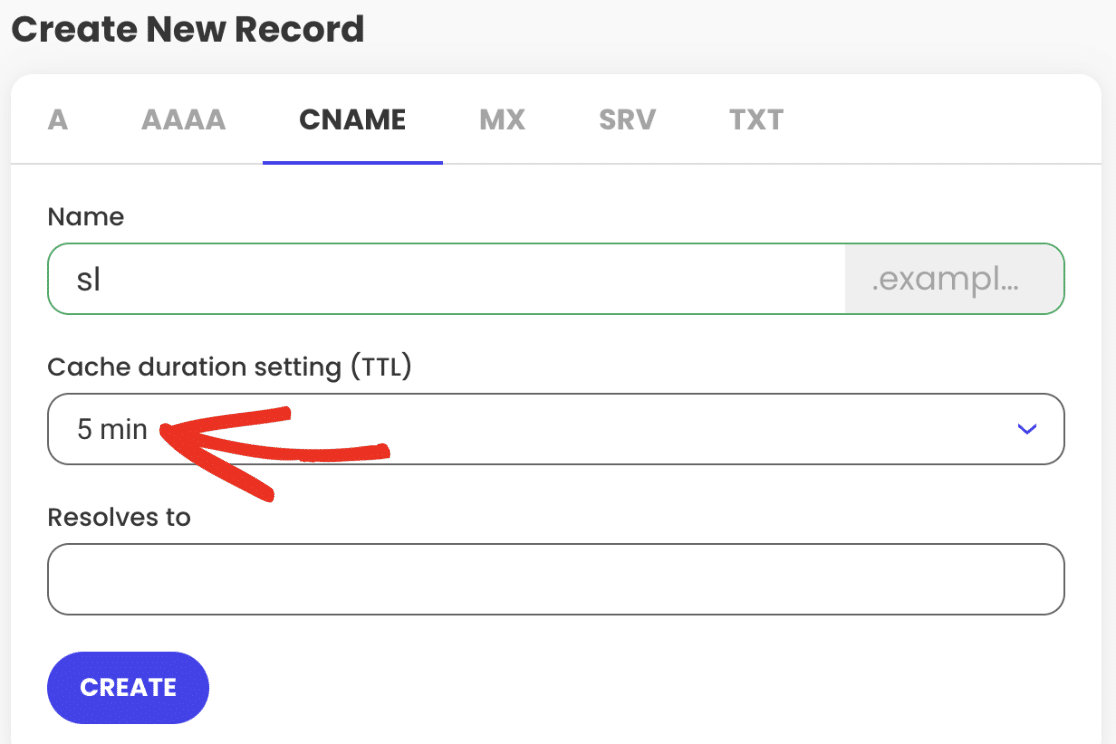Click the Name input field containing sl

click(446, 278)
